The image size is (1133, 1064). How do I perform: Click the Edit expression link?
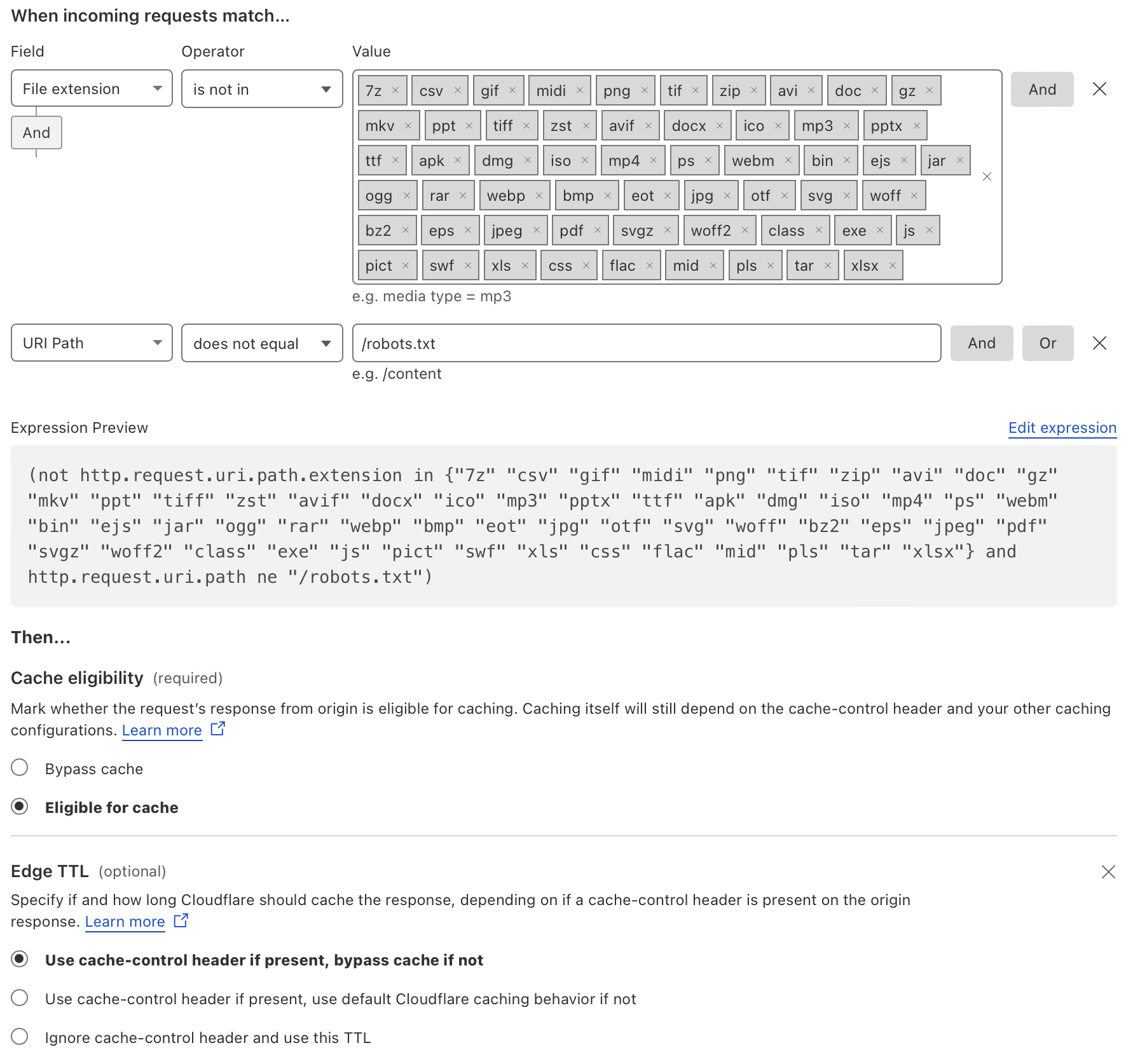click(1062, 428)
